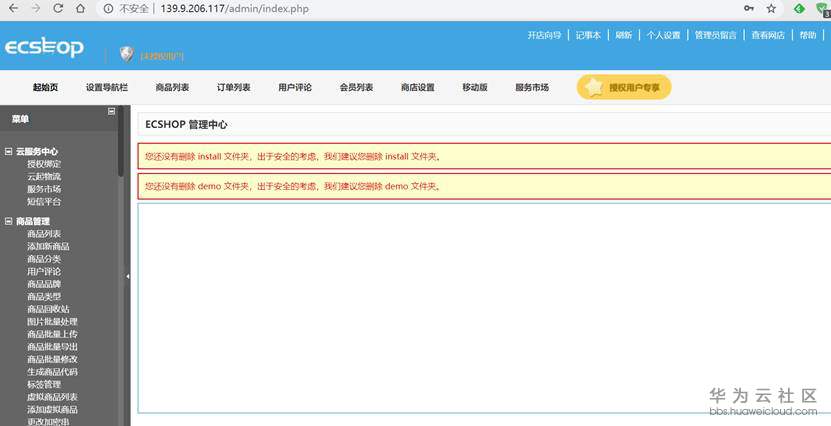The height and width of the screenshot is (426, 831).
Task: Open the 帮助 link
Action: 808,35
